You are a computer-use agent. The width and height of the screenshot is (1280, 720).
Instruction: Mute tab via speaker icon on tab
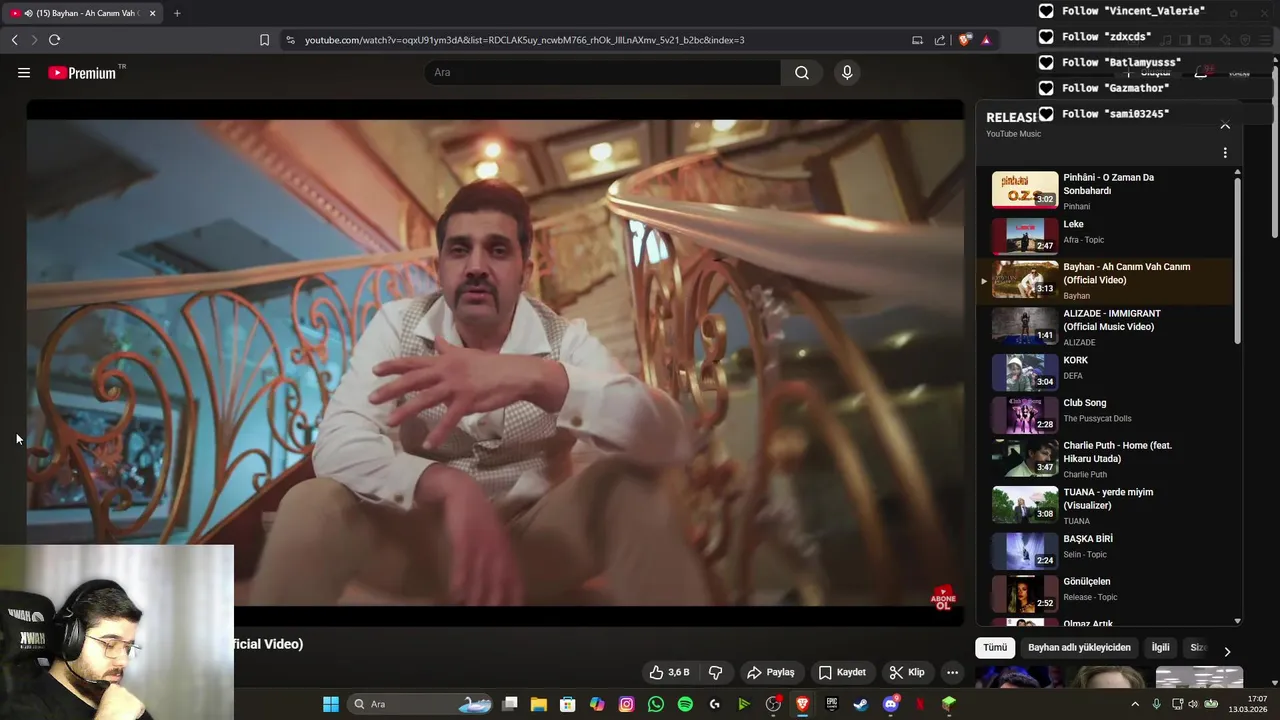[27, 13]
